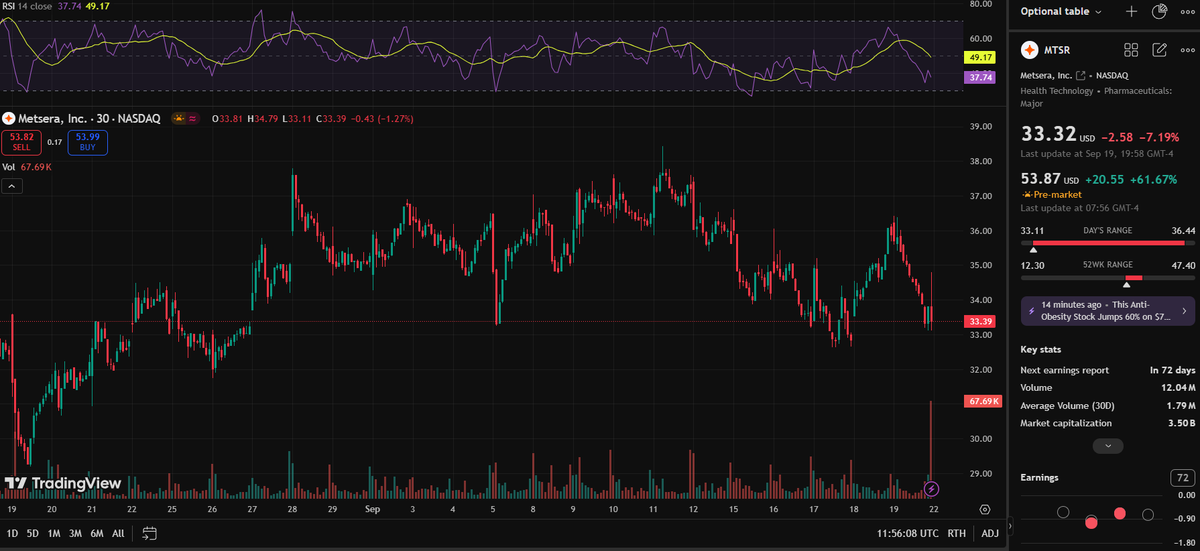Click the 53.99 BUY button

pyautogui.click(x=87, y=142)
